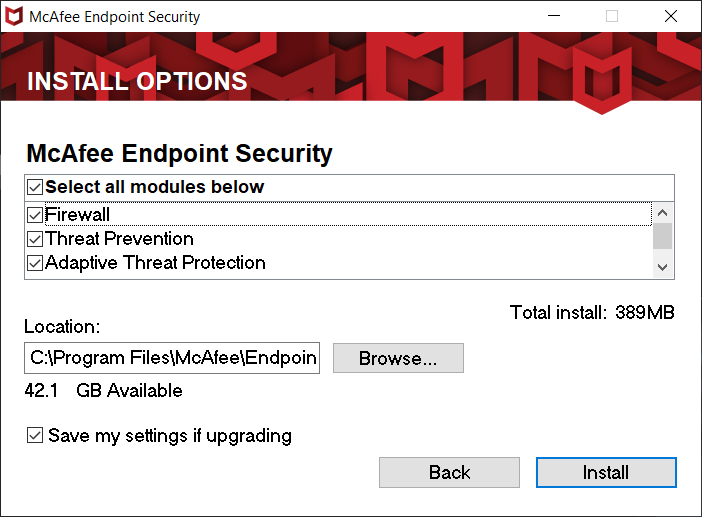The width and height of the screenshot is (702, 517).
Task: Minimize the installer window
Action: click(x=551, y=16)
